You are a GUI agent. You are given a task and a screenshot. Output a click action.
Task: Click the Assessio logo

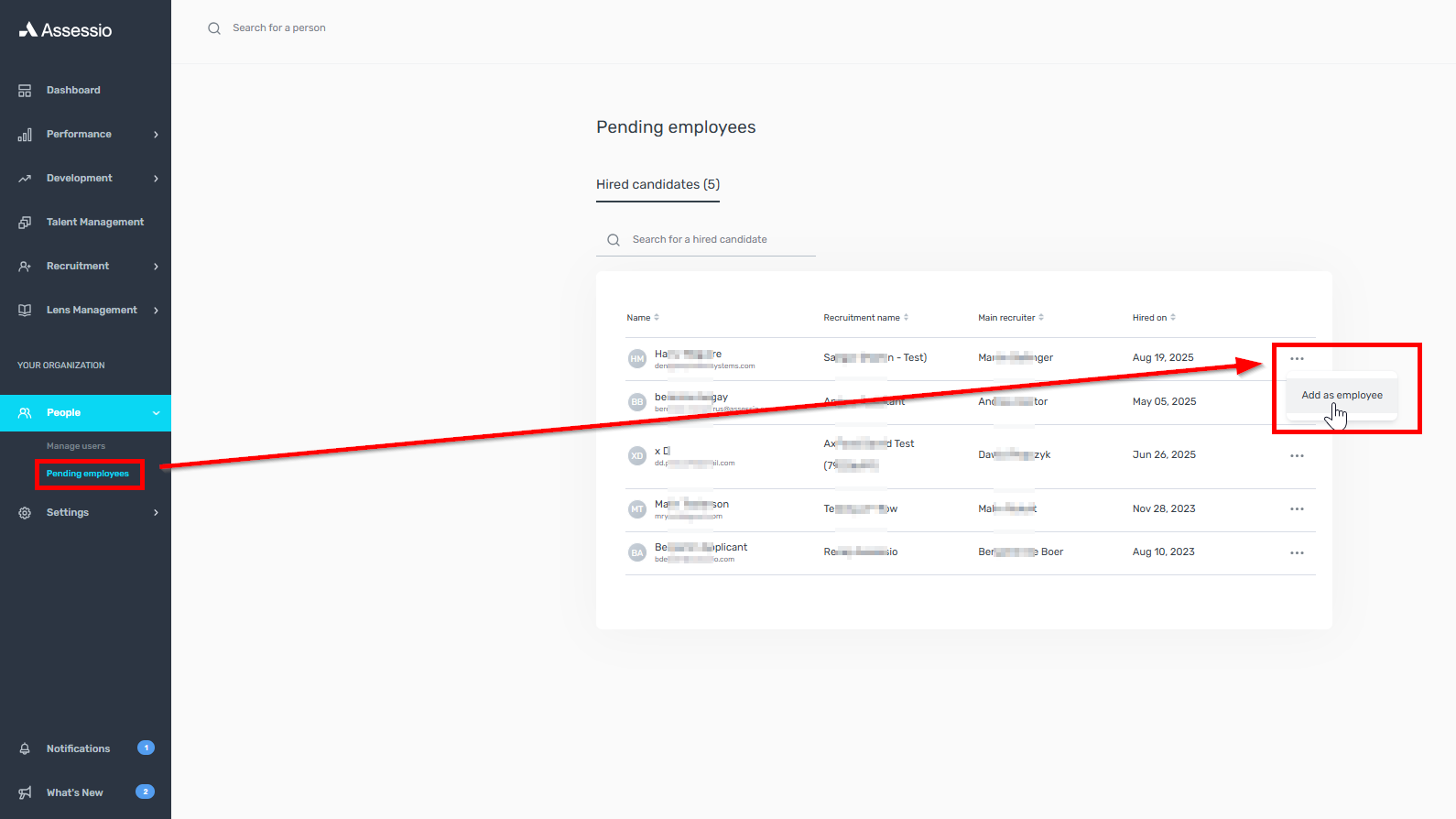tap(65, 30)
